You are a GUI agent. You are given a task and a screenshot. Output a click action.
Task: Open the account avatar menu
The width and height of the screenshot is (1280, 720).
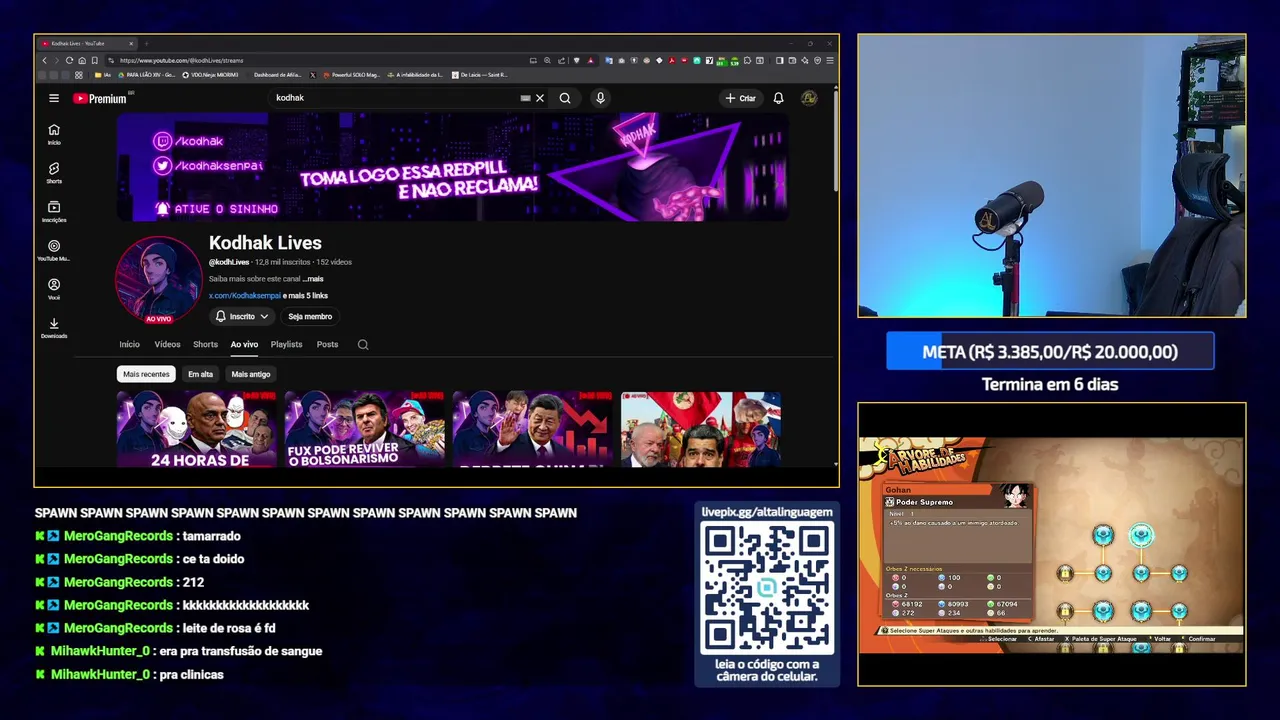pos(809,98)
